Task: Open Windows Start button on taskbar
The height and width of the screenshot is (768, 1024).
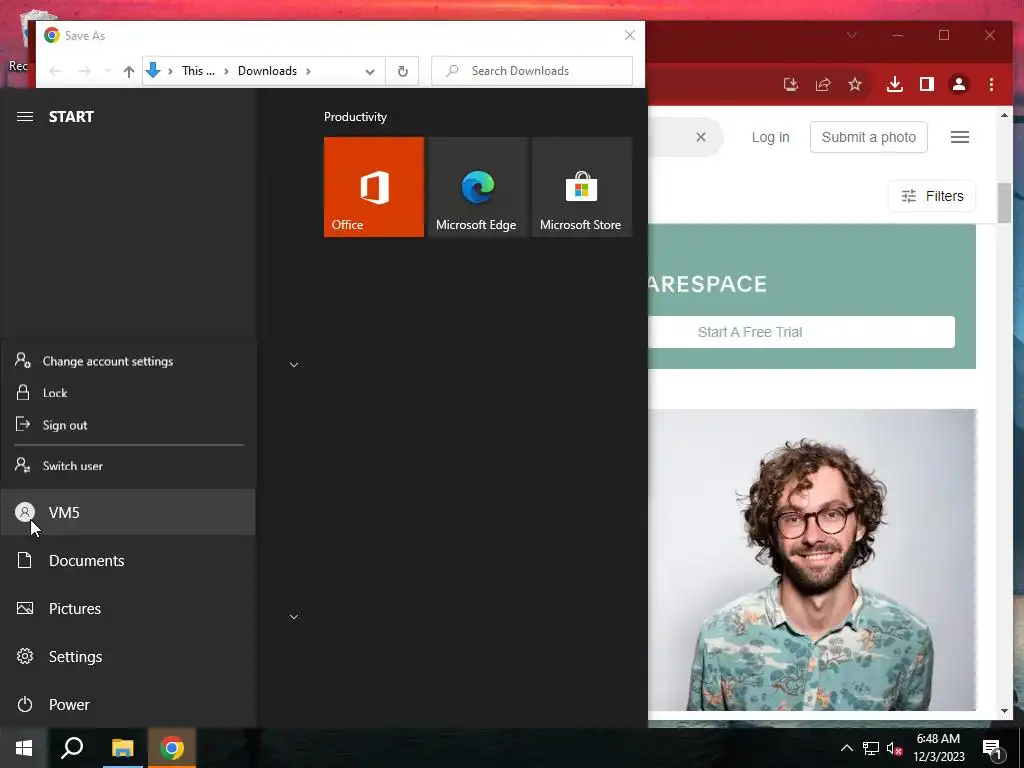Action: tap(24, 748)
